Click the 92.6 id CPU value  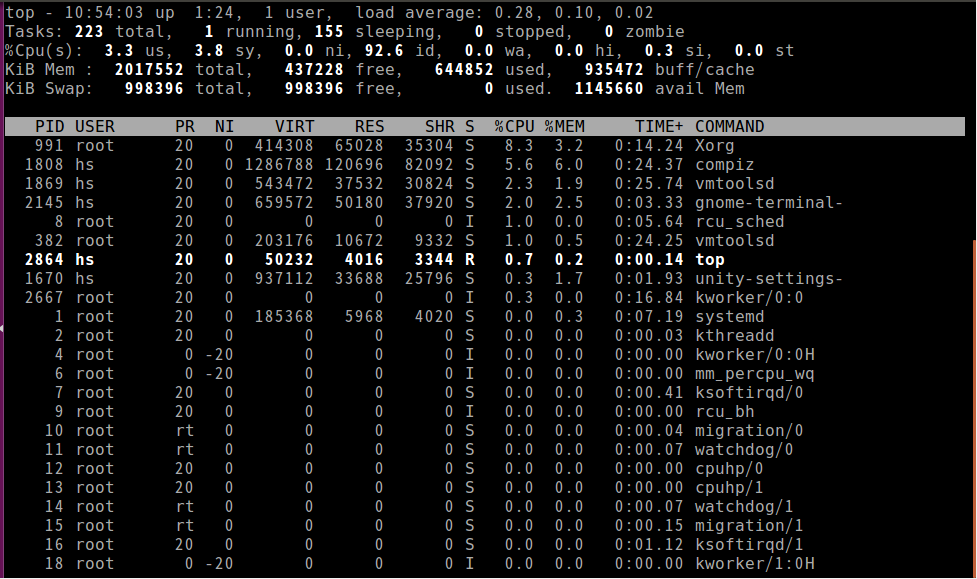[x=384, y=50]
